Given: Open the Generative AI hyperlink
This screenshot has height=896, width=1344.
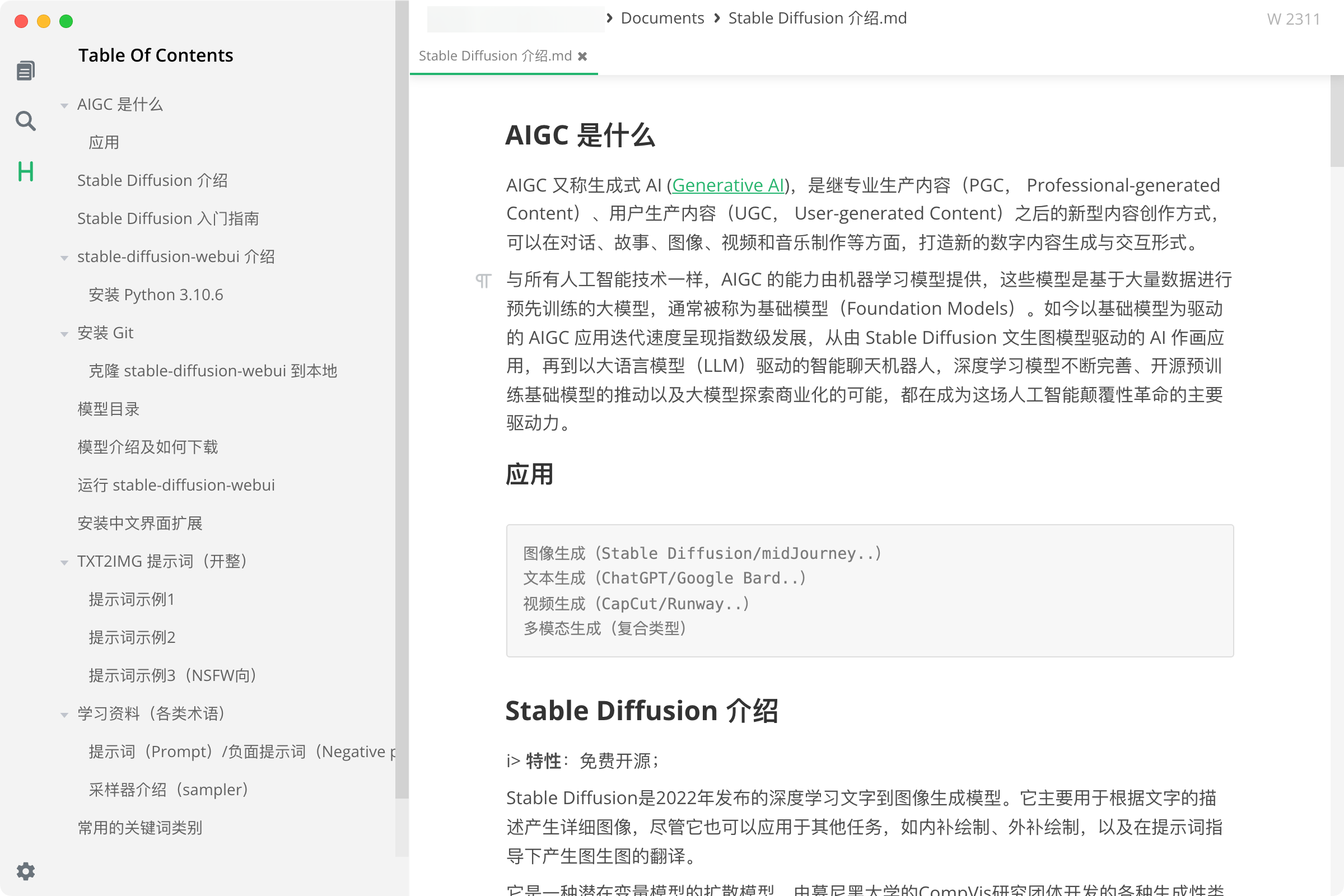Looking at the screenshot, I should click(x=728, y=185).
